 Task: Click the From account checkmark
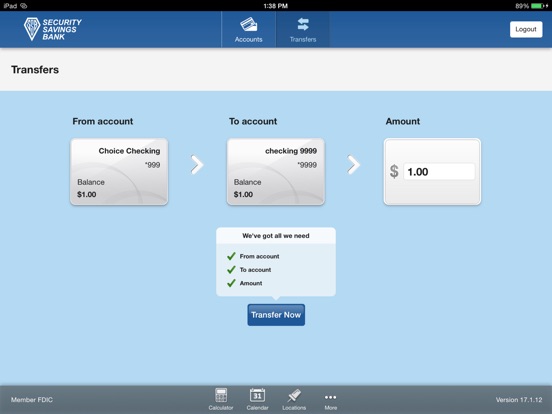click(x=231, y=256)
